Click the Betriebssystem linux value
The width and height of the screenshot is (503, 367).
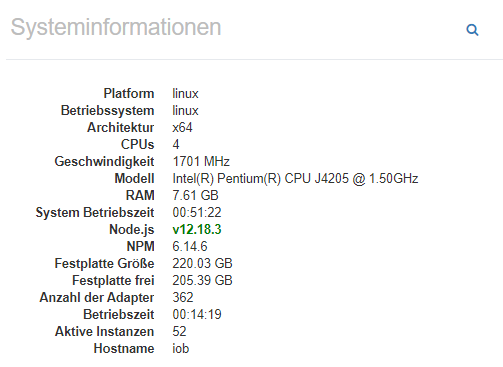(185, 110)
